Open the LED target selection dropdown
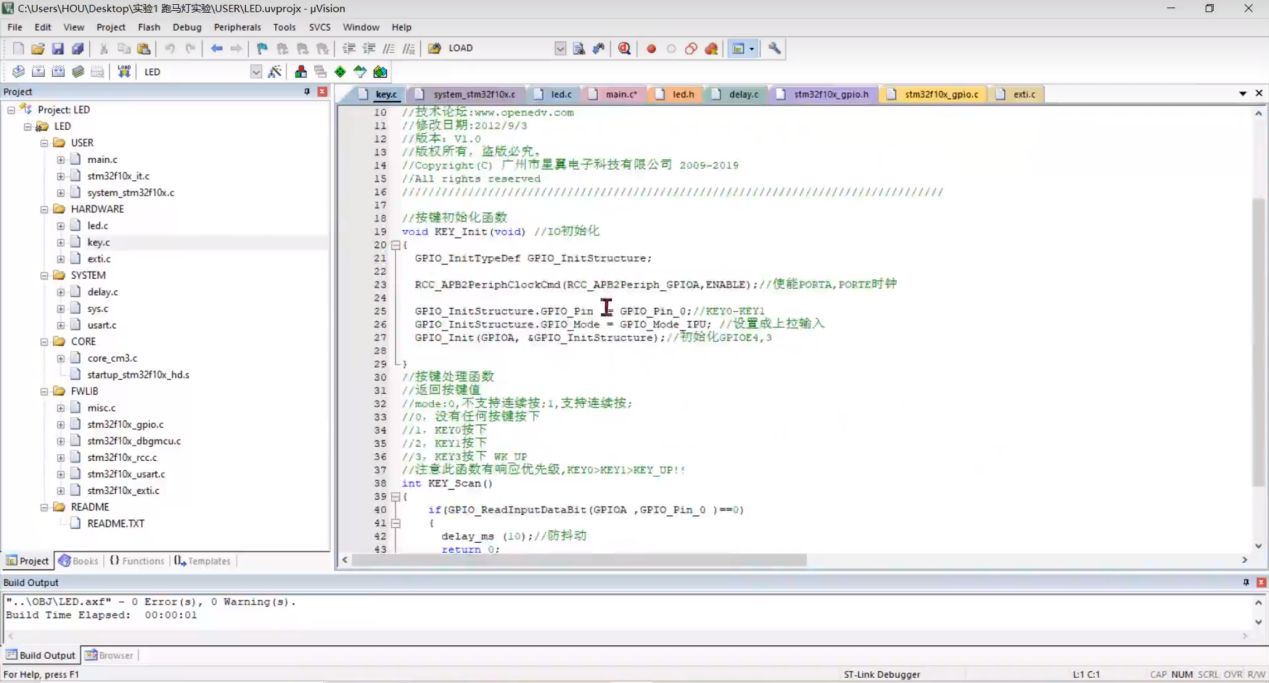The height and width of the screenshot is (683, 1269). [x=256, y=72]
